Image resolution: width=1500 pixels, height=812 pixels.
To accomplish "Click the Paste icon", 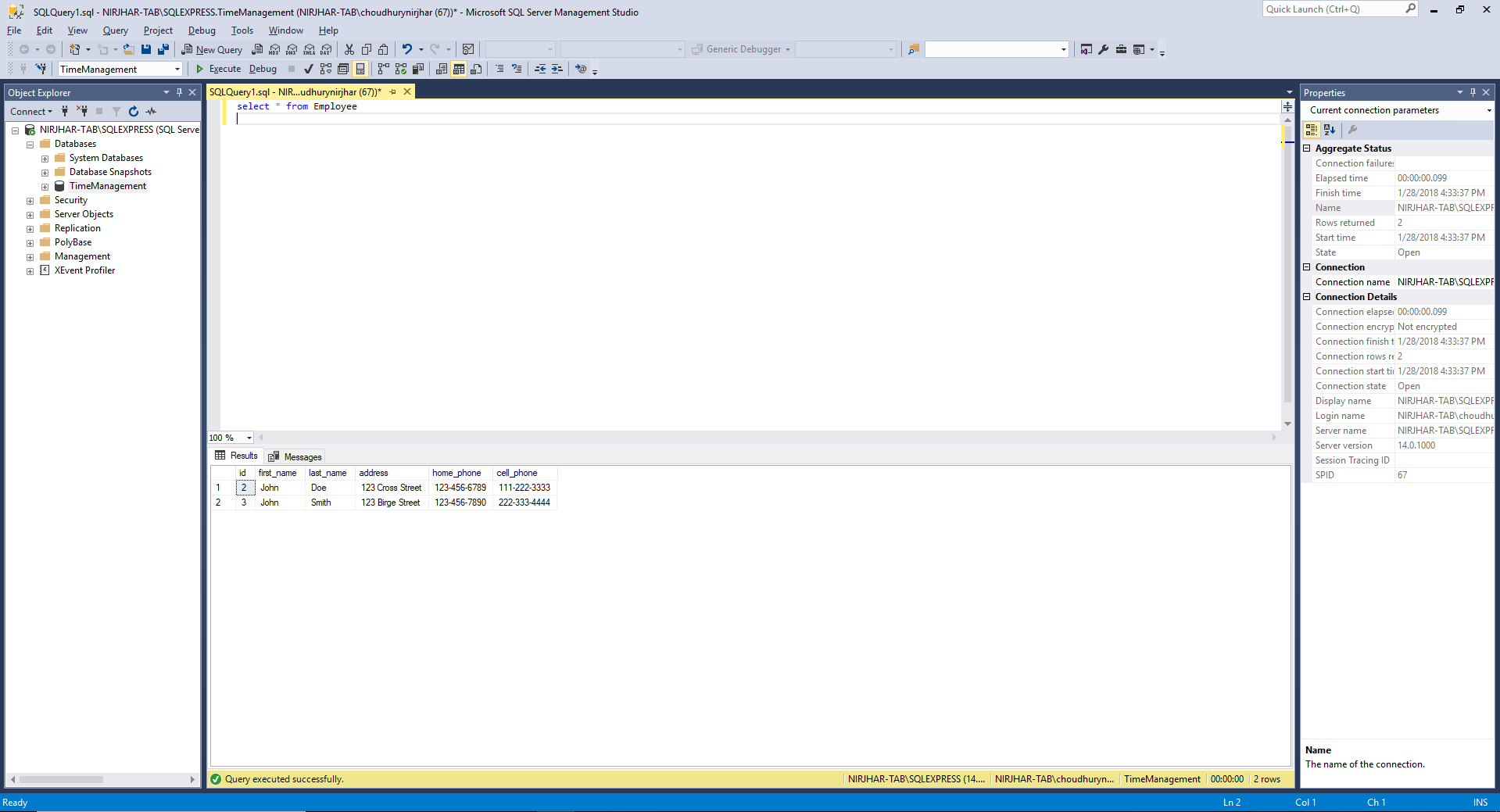I will 383,49.
